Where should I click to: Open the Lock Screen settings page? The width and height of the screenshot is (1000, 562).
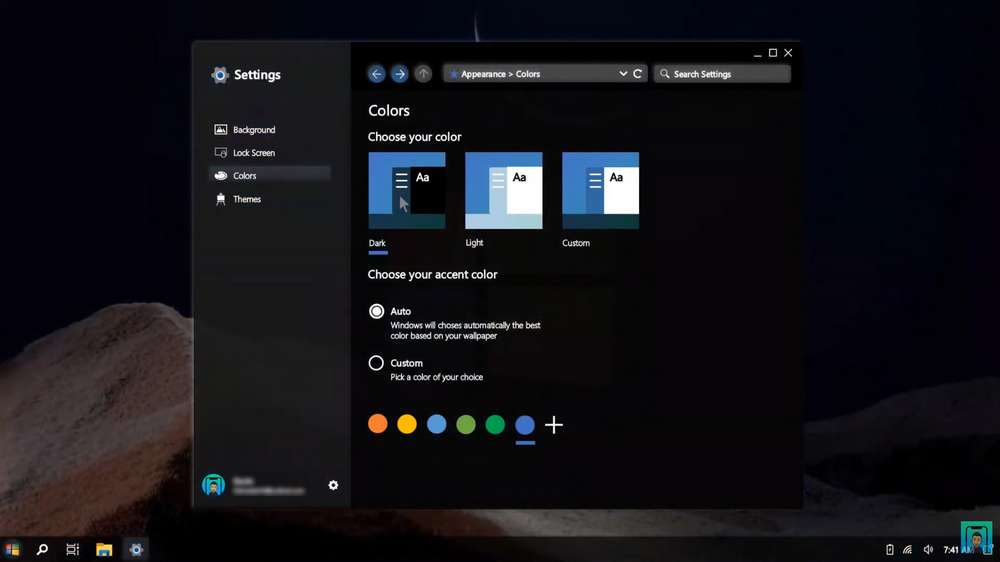click(x=270, y=152)
